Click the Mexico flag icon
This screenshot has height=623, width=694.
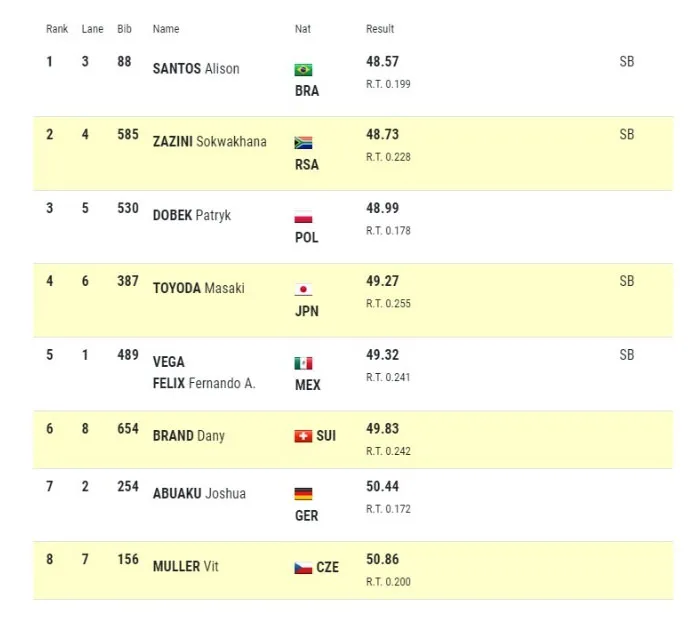coord(303,363)
